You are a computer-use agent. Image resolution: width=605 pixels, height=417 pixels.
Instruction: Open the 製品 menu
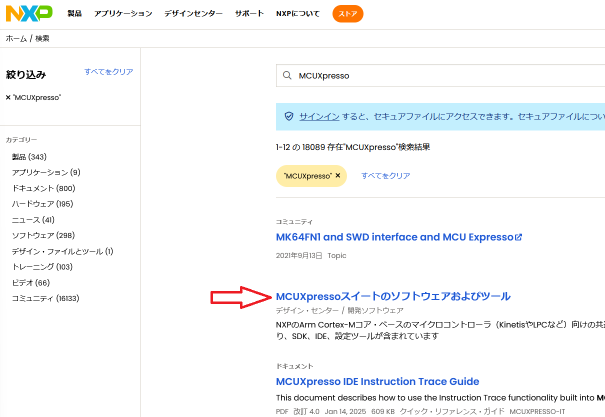pyautogui.click(x=75, y=14)
